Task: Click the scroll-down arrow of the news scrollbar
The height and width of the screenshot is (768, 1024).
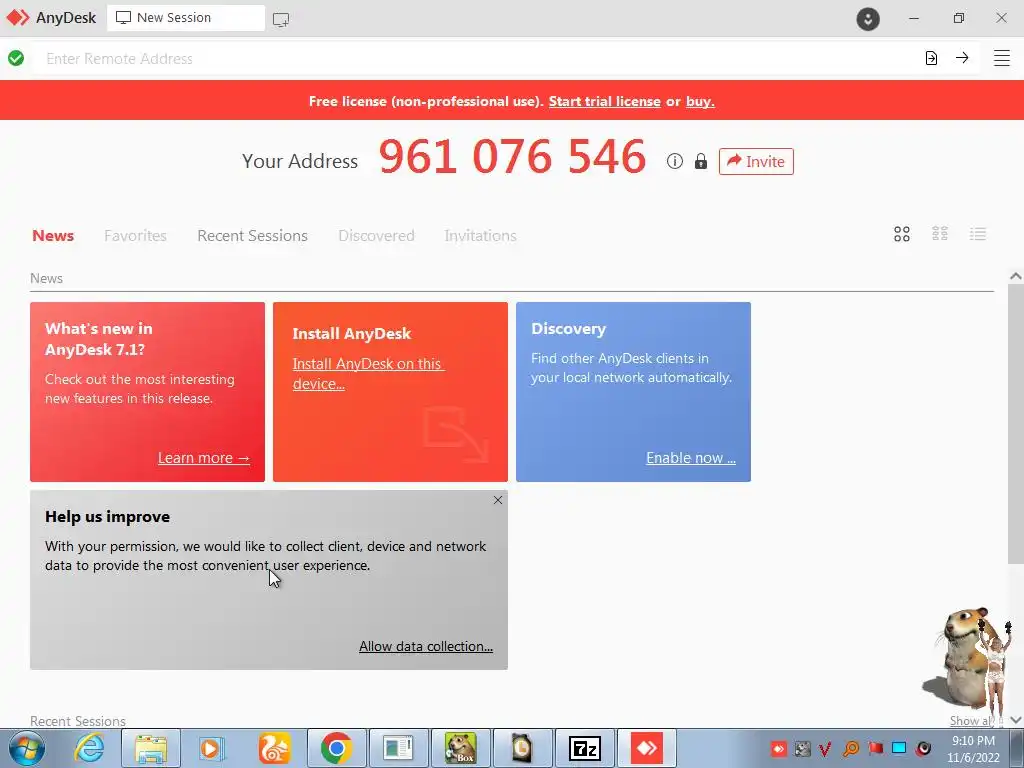Action: (1016, 720)
